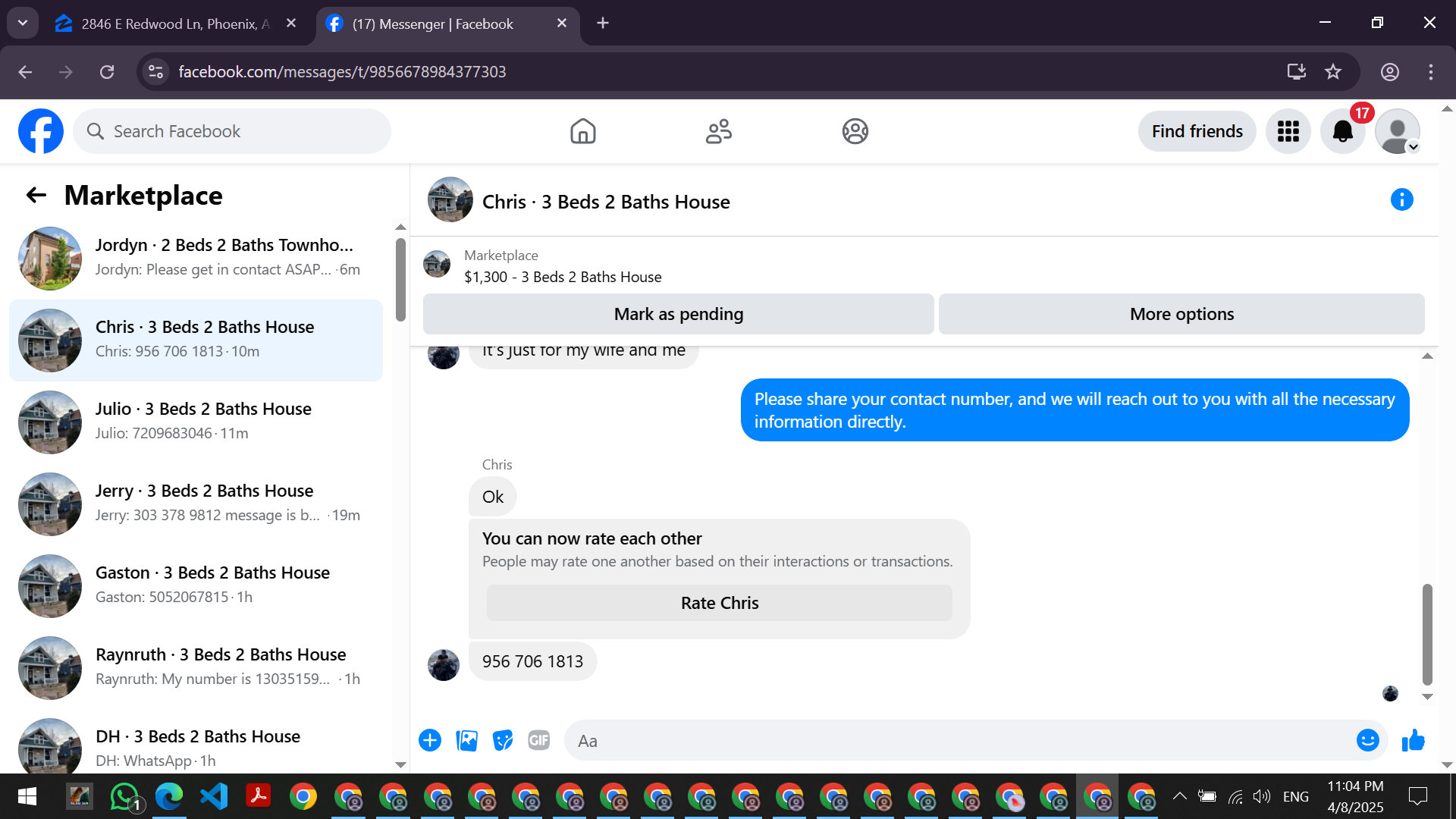
Task: Click the GIF picker icon
Action: click(x=538, y=740)
